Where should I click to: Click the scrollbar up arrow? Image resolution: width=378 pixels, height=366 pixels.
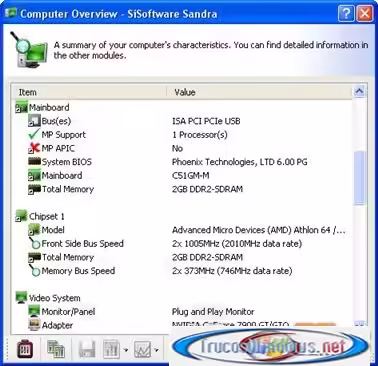point(359,91)
